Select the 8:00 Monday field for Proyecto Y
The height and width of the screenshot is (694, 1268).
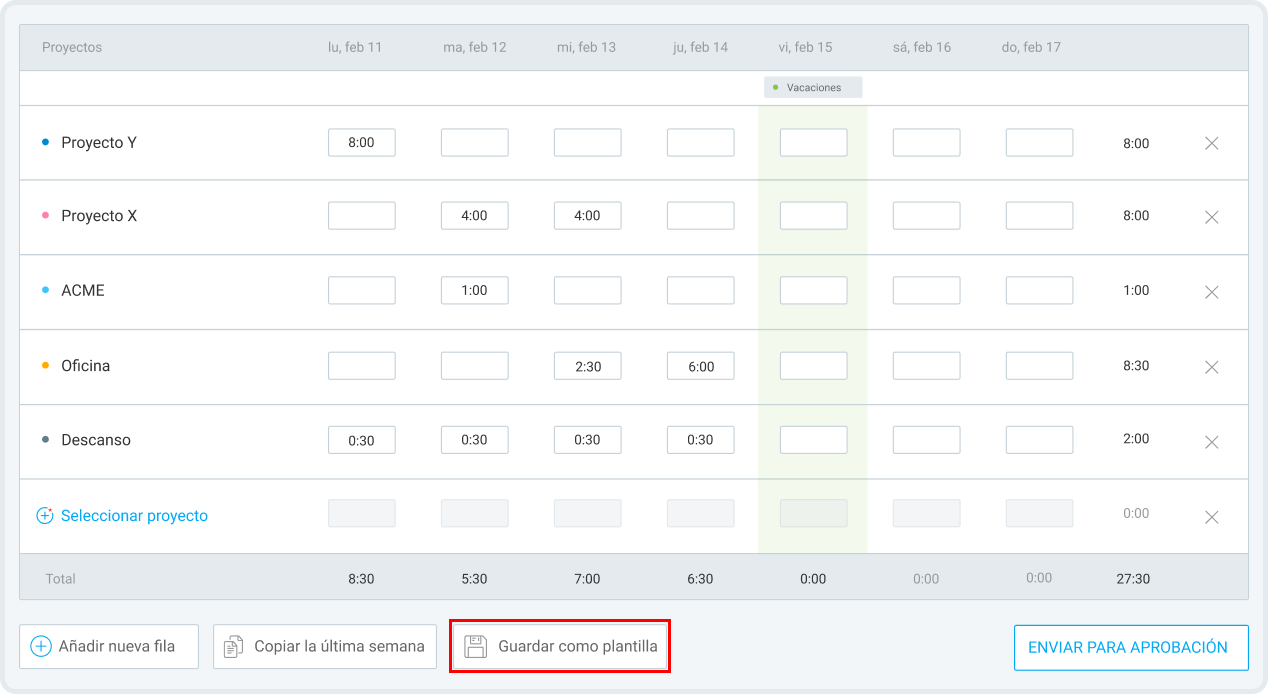click(361, 142)
